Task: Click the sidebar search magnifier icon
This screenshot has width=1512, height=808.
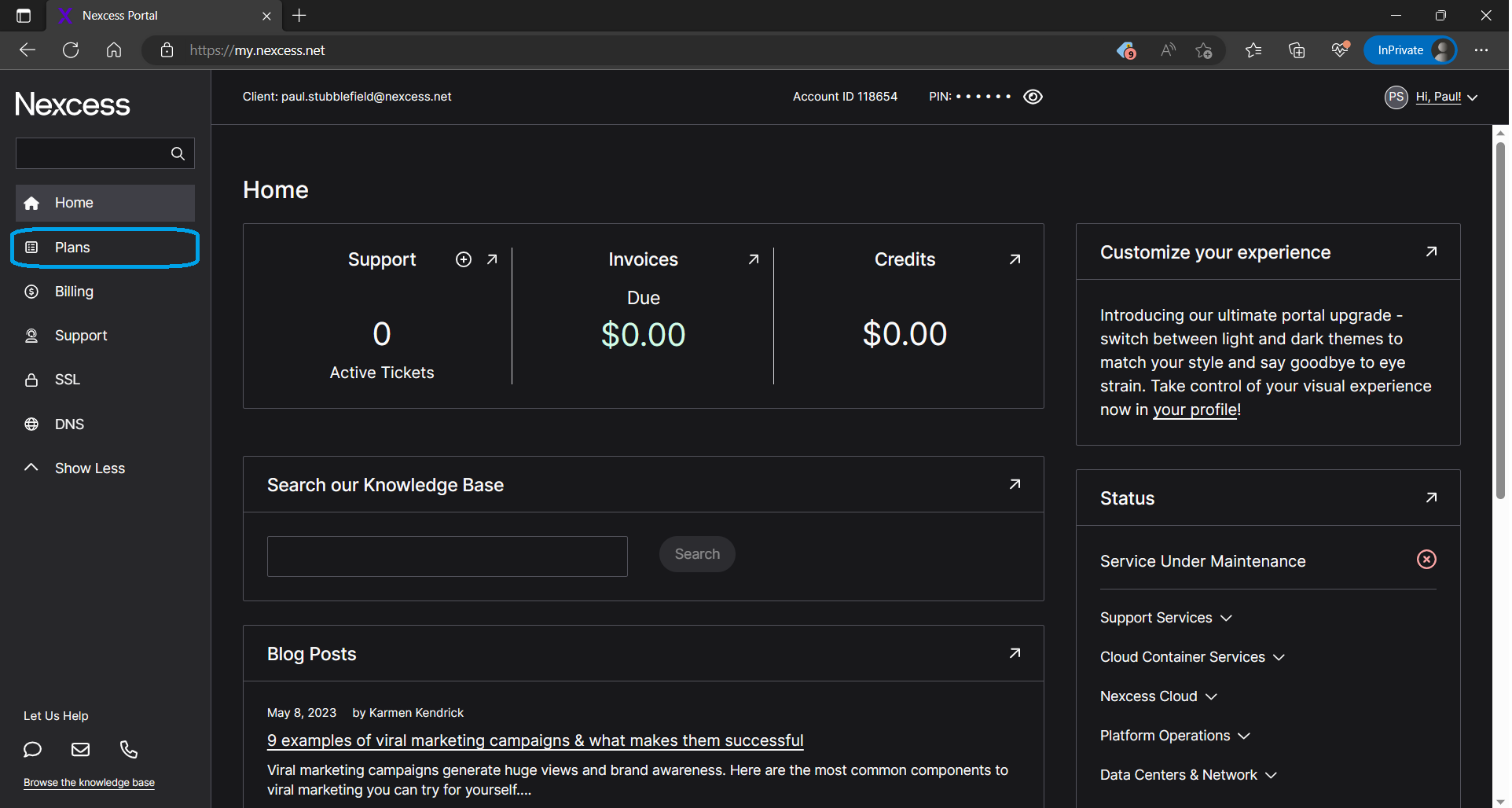Action: (178, 153)
